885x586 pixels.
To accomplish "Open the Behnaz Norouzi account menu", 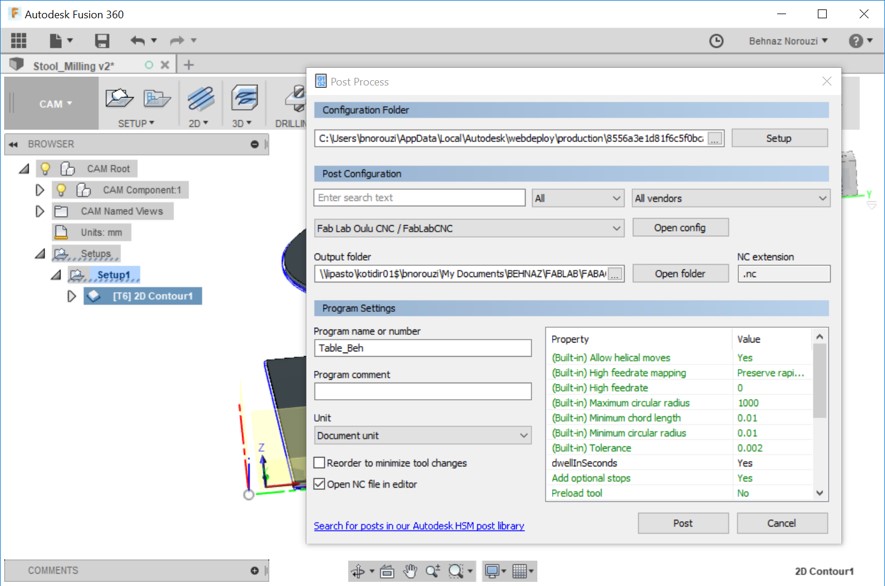I will click(788, 41).
